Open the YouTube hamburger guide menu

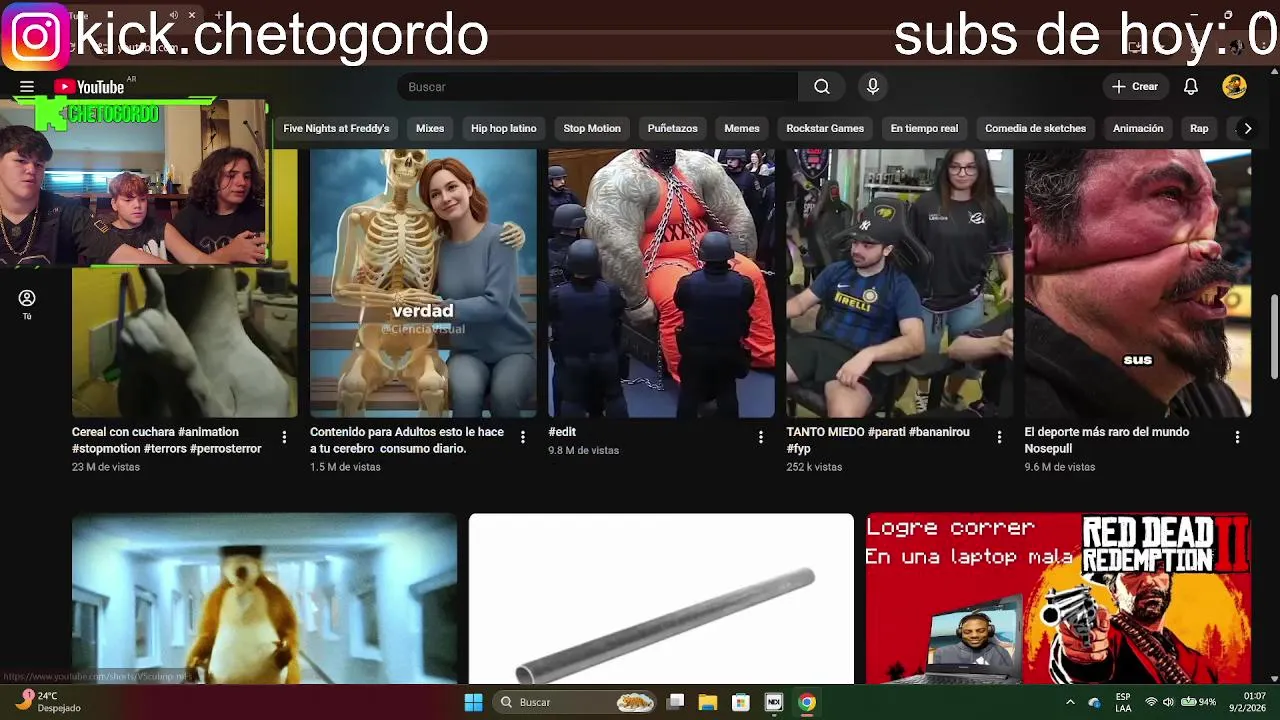pyautogui.click(x=27, y=87)
